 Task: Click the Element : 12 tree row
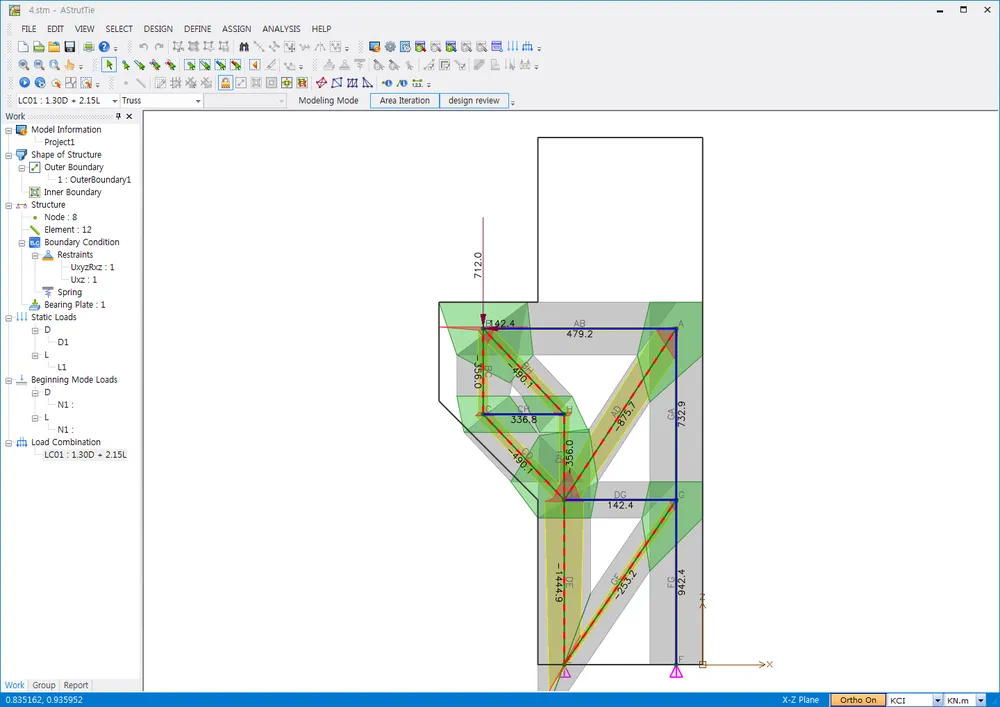click(68, 230)
